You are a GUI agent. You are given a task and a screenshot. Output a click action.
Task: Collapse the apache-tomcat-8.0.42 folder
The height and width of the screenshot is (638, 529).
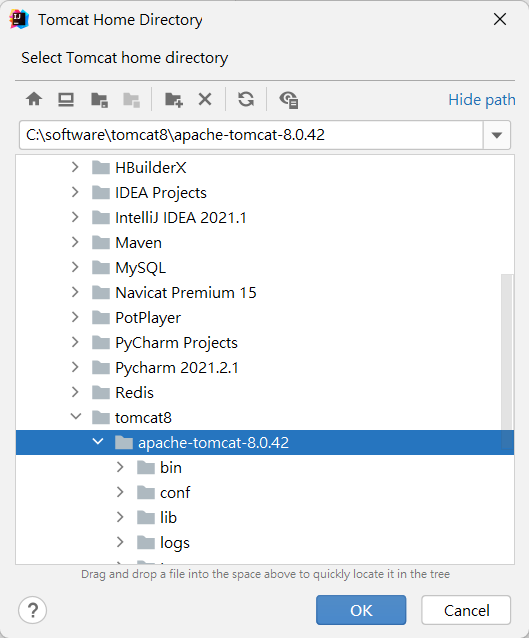(98, 442)
